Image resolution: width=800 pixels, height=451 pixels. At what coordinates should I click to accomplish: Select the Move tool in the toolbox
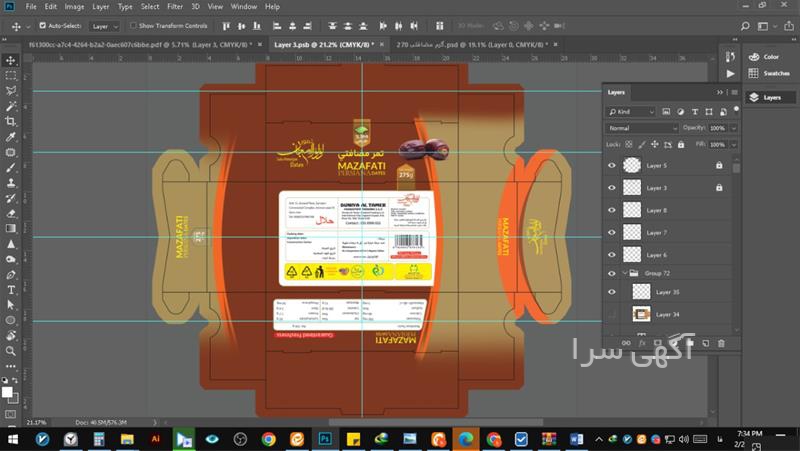point(10,60)
